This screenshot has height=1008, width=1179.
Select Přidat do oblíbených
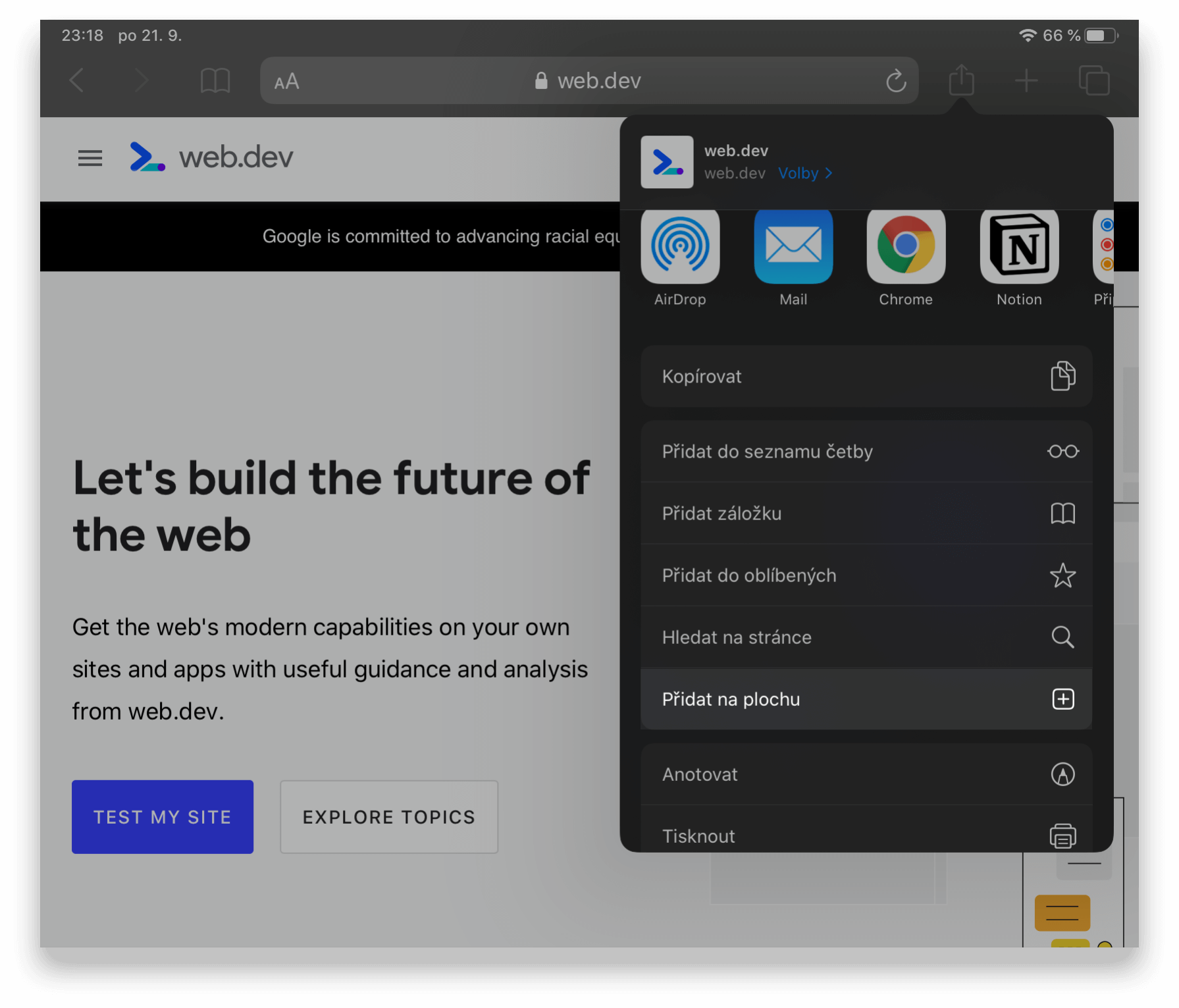pyautogui.click(x=866, y=575)
